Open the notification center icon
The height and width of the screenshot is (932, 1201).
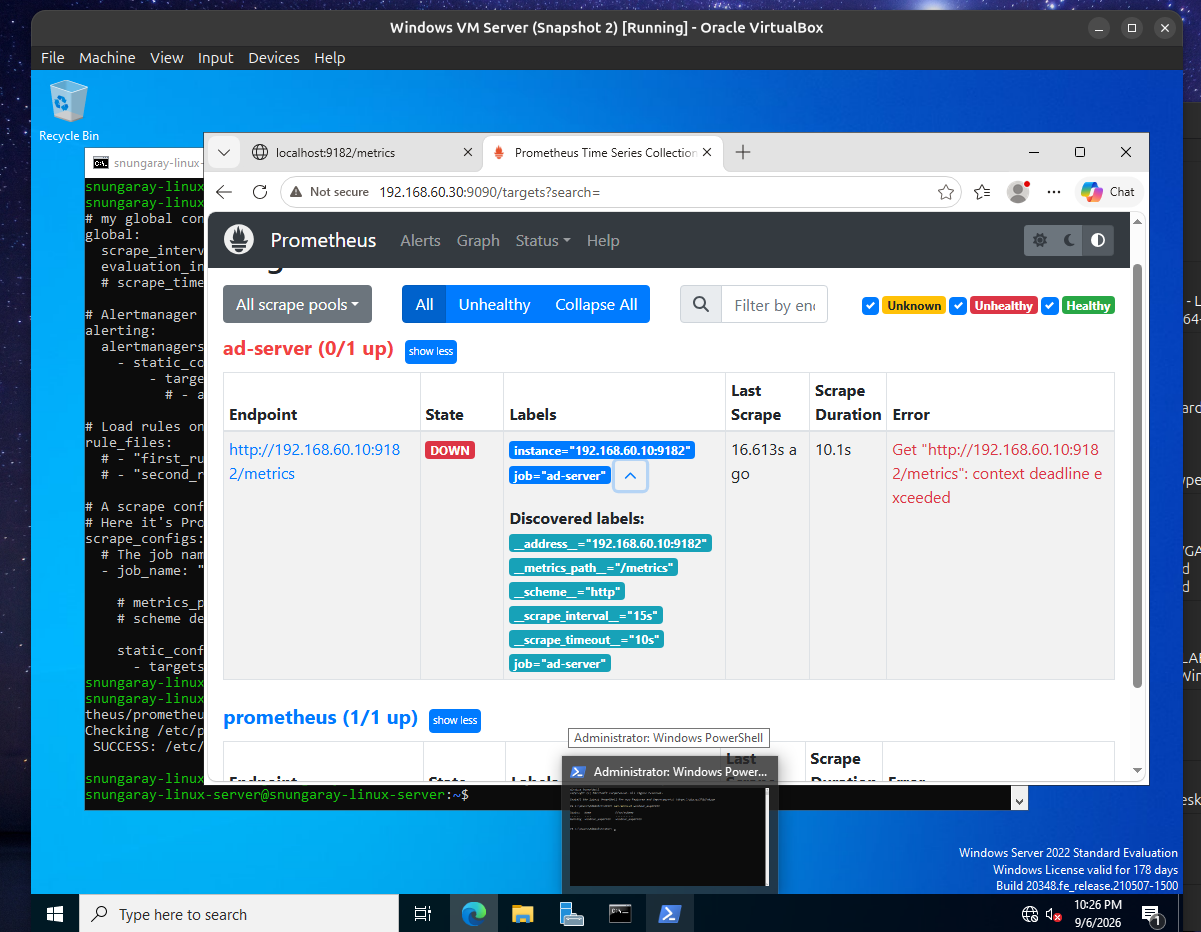point(1151,914)
